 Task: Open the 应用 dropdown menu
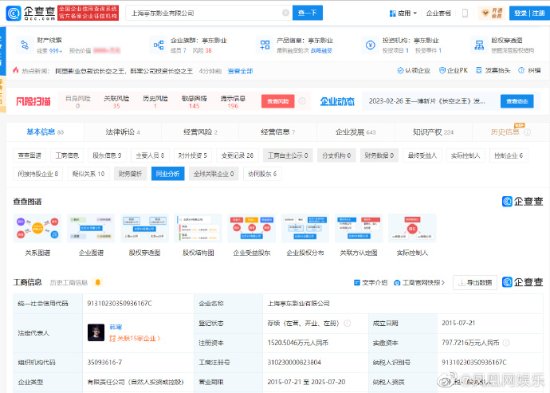[403, 13]
